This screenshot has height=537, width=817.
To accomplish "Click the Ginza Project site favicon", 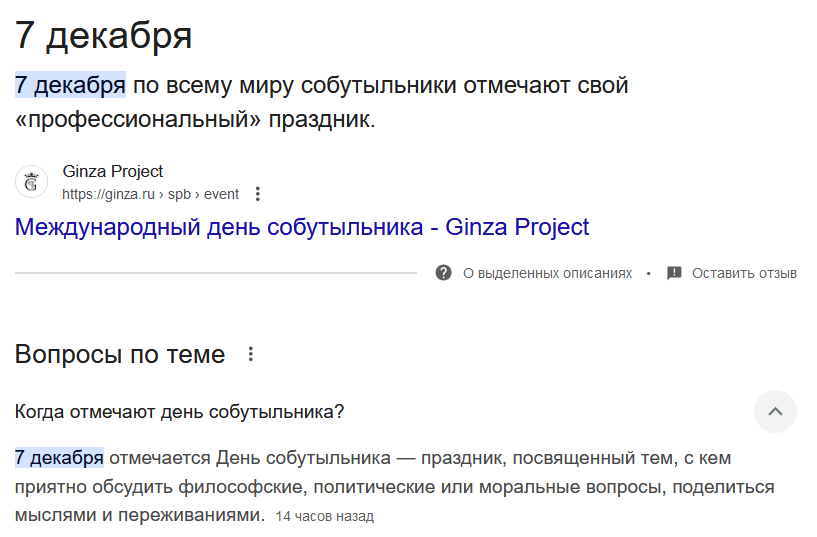I will tap(31, 182).
